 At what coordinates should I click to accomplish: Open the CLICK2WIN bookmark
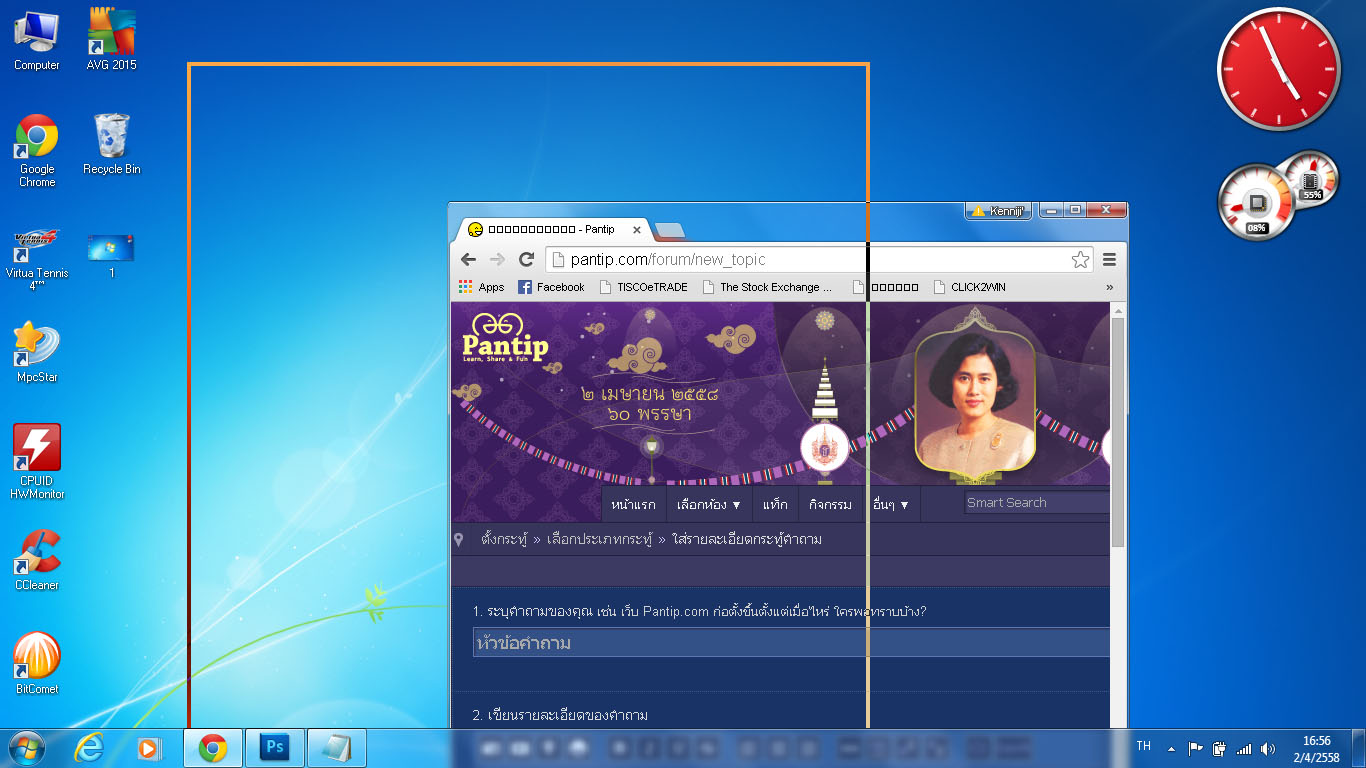[x=970, y=287]
